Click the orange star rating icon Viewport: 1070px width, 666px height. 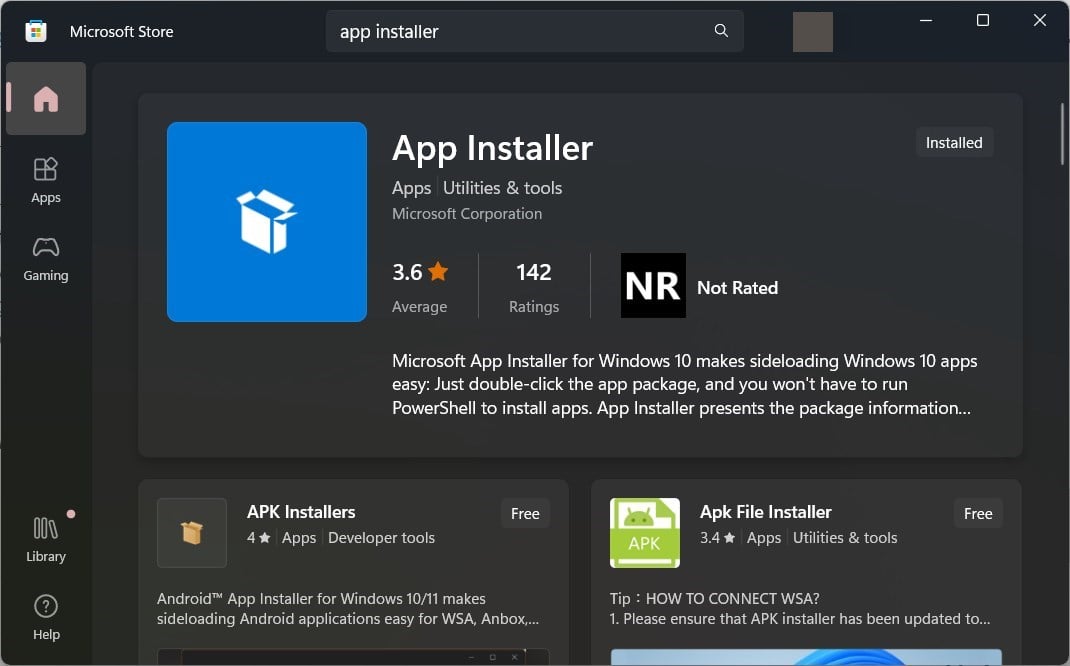438,272
